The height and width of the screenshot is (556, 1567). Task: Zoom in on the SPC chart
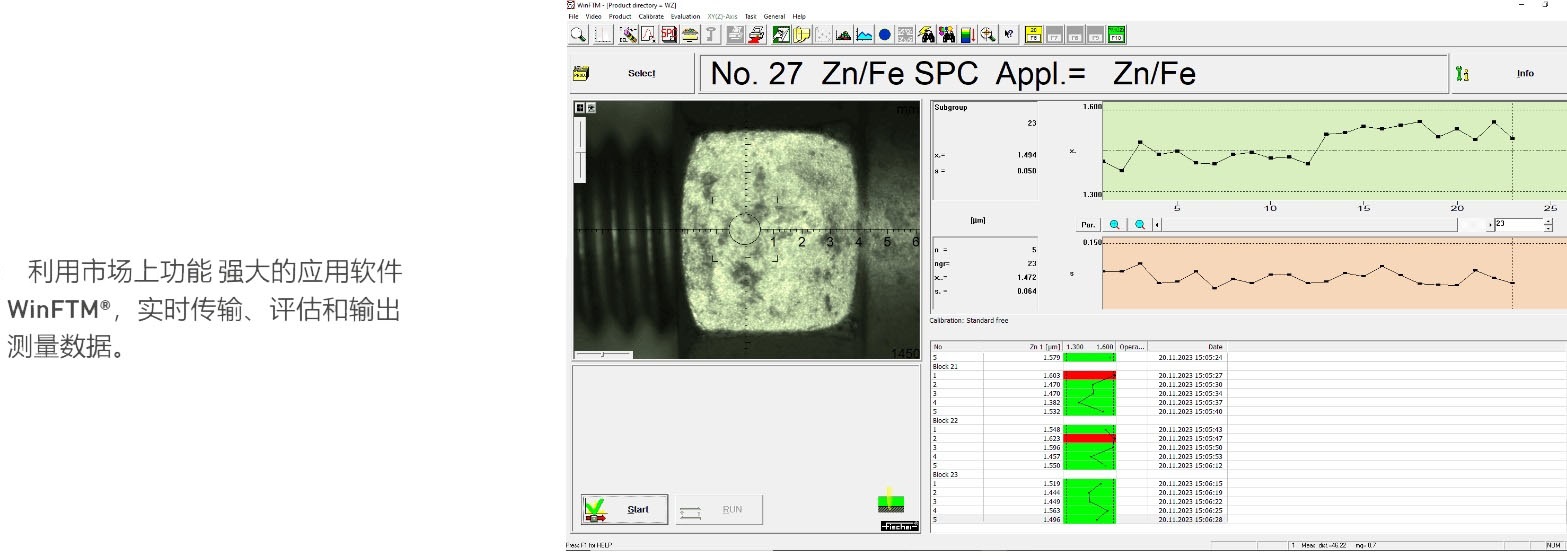coord(1115,225)
